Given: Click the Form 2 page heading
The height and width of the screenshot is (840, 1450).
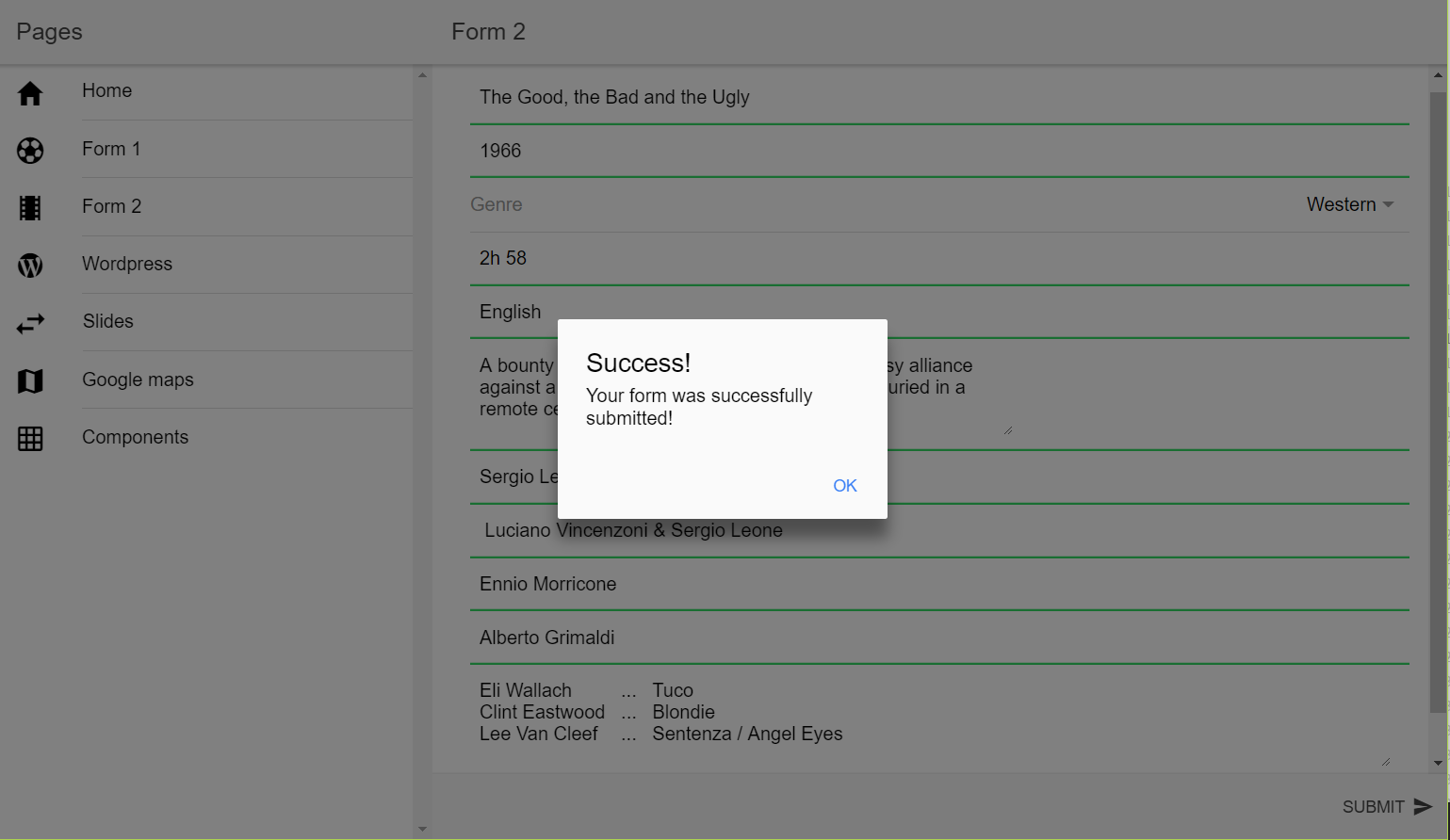Looking at the screenshot, I should tap(488, 32).
